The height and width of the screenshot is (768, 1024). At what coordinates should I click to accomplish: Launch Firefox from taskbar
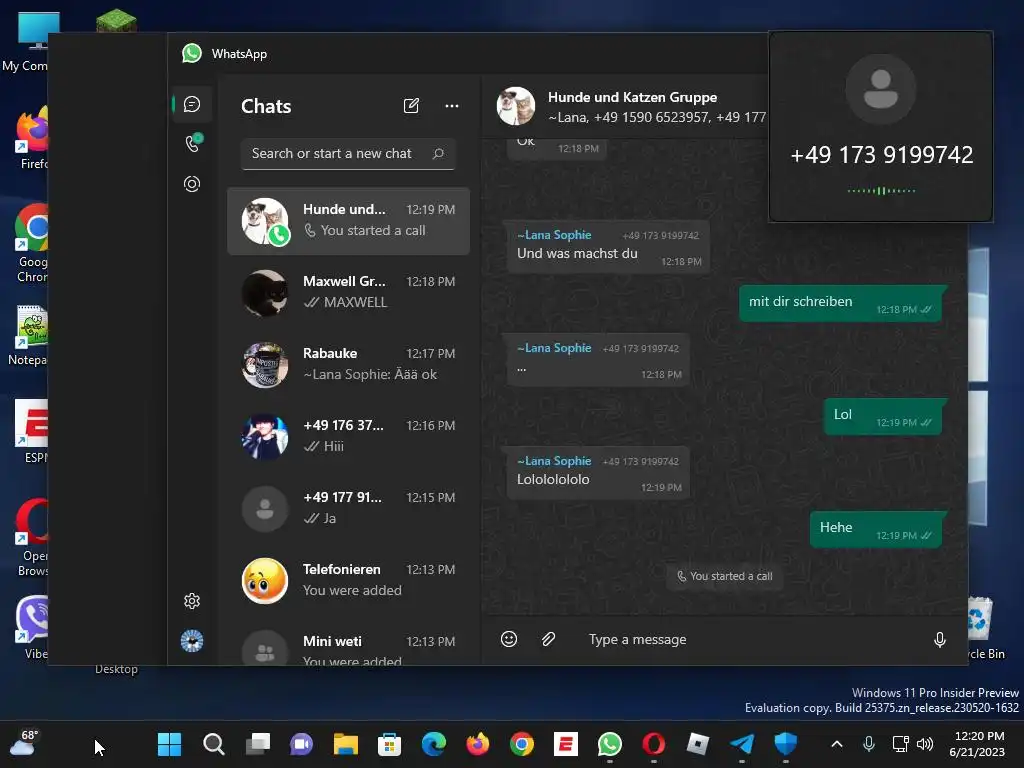pyautogui.click(x=477, y=744)
